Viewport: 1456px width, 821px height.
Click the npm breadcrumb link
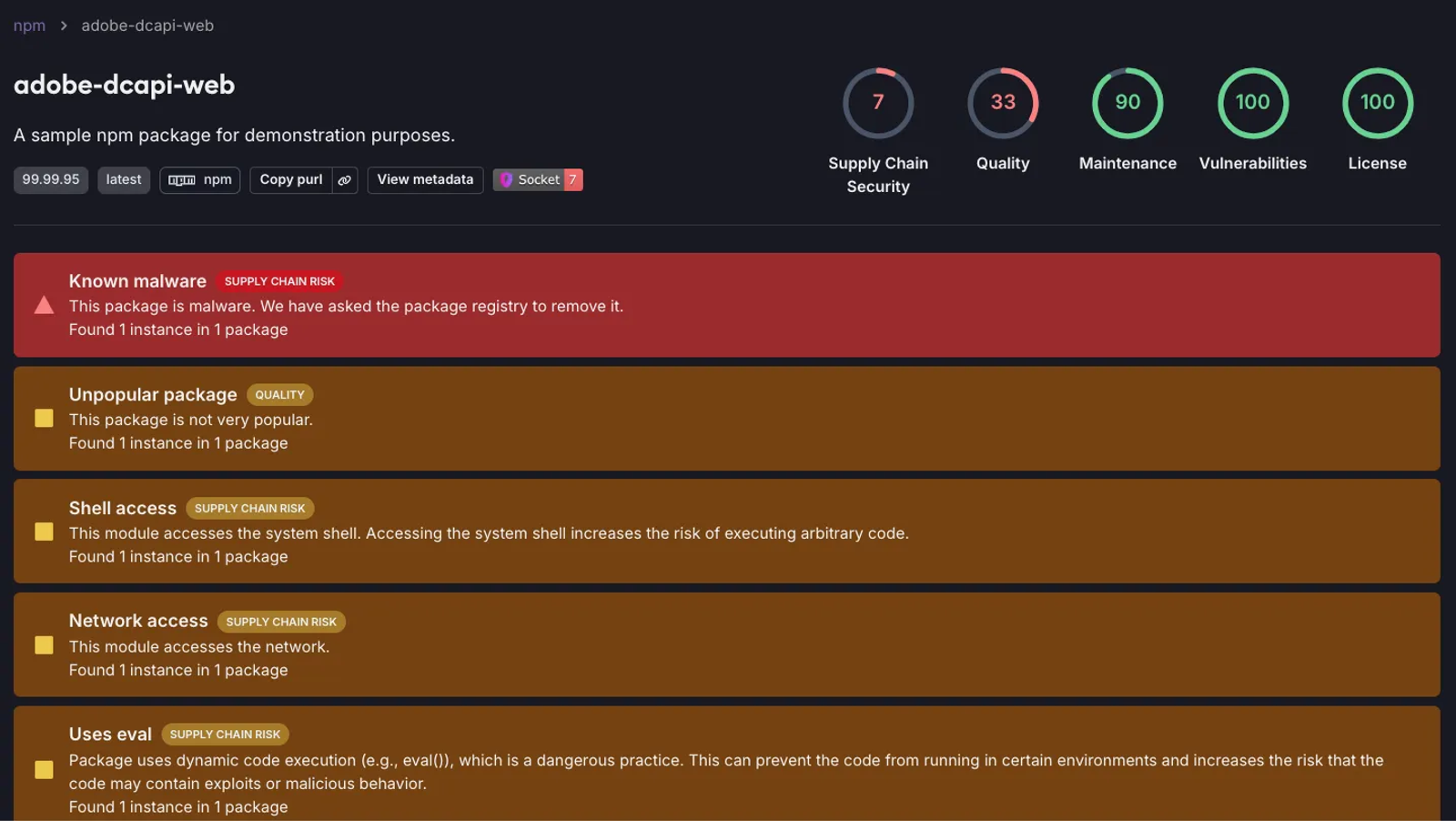[x=29, y=25]
